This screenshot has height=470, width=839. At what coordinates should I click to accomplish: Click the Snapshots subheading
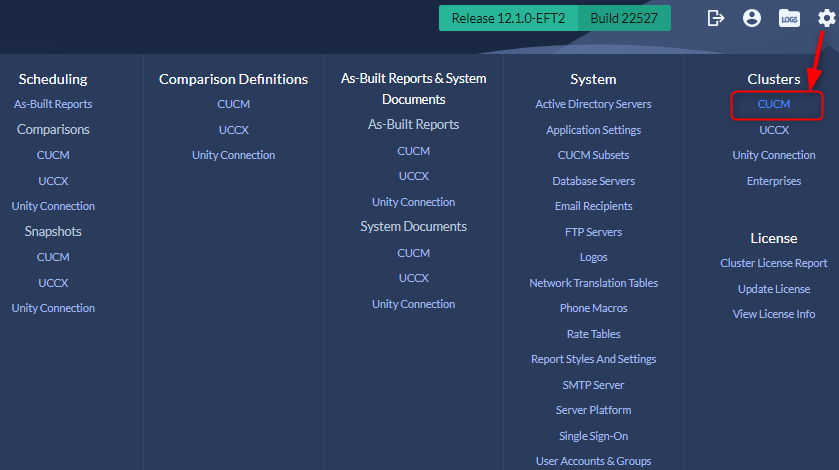(53, 231)
